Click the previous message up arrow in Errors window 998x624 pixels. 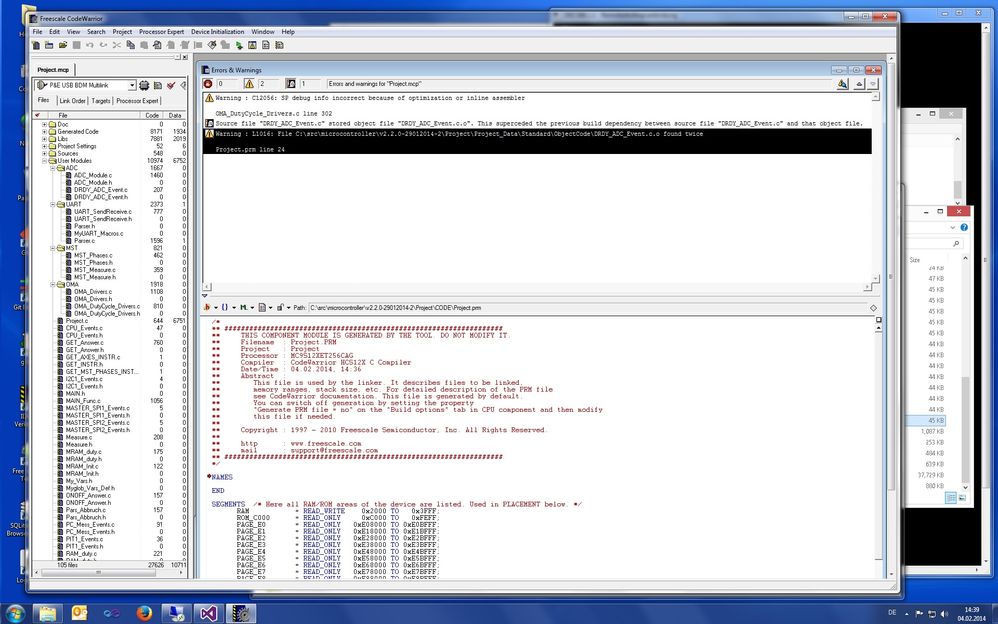[x=859, y=83]
